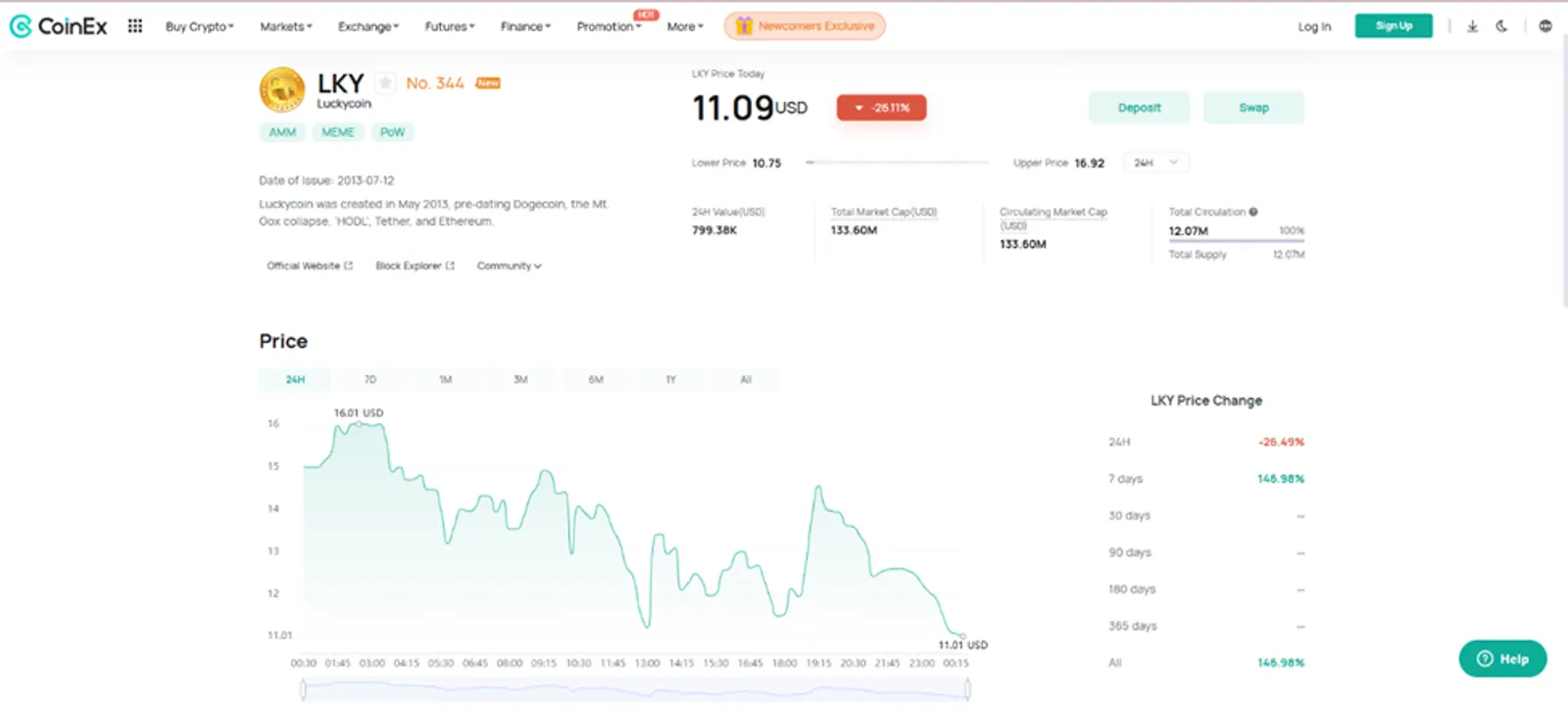Select the All chart tab

746,379
